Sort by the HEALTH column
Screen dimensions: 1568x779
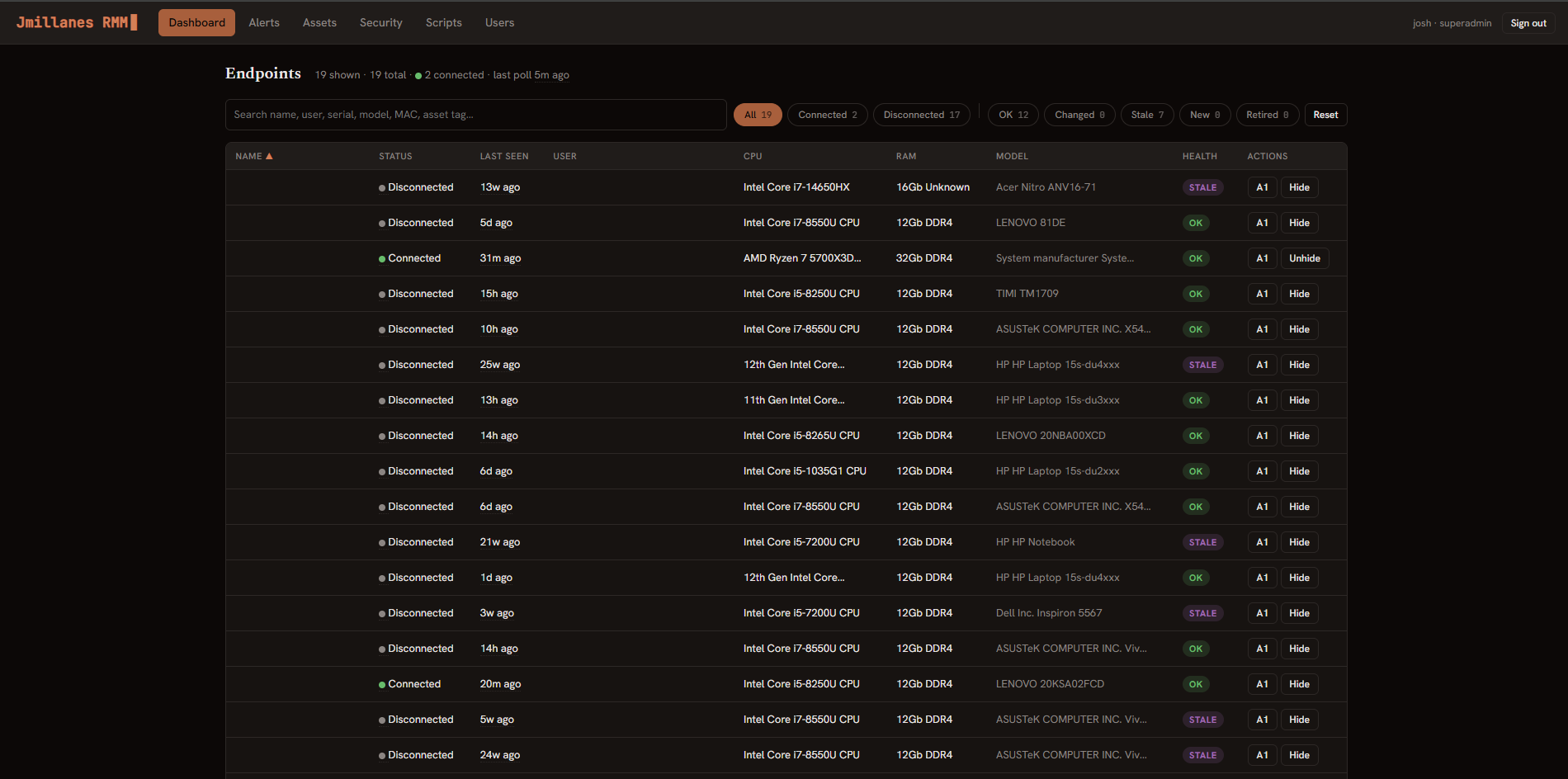click(1199, 156)
